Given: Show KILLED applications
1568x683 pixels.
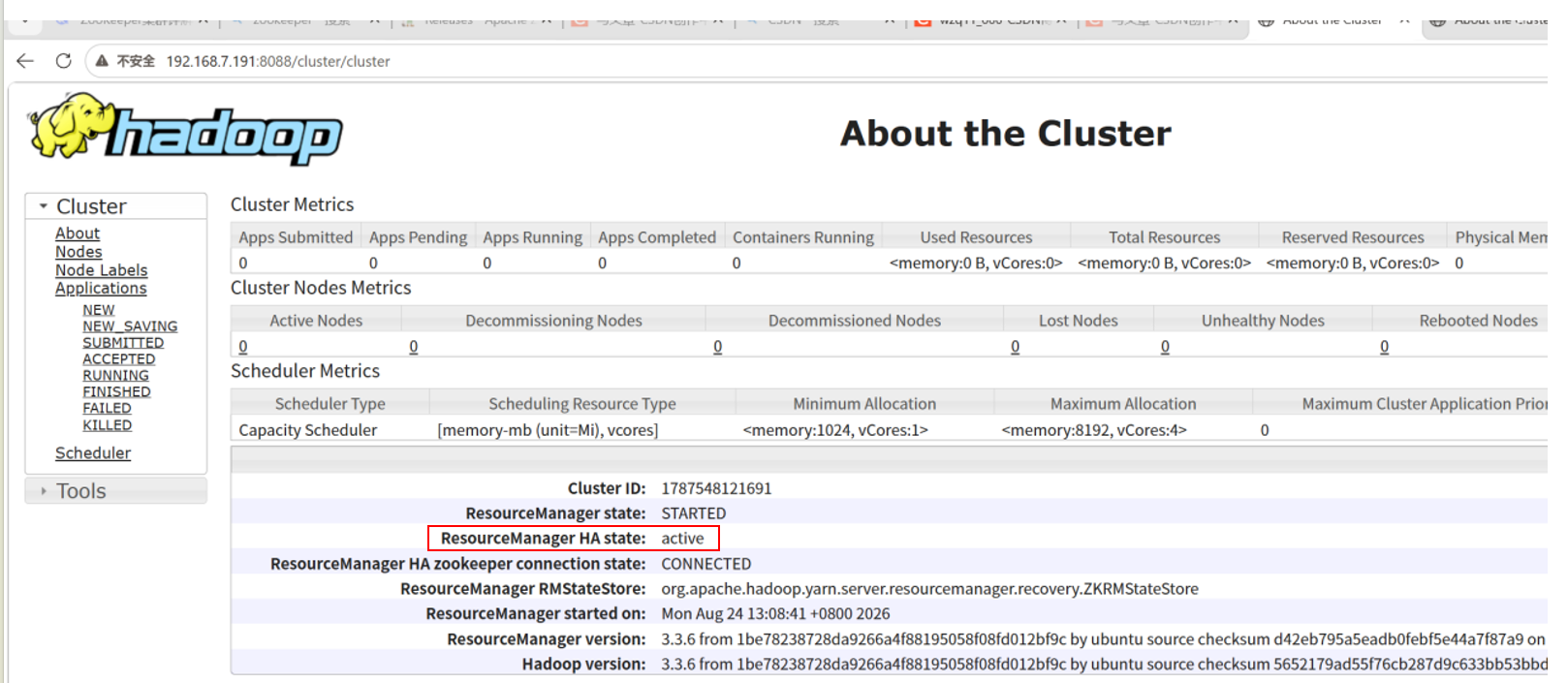Looking at the screenshot, I should click(x=107, y=425).
